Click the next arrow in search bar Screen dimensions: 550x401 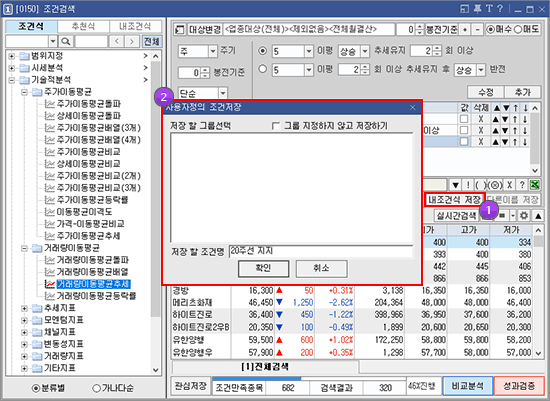tap(132, 41)
